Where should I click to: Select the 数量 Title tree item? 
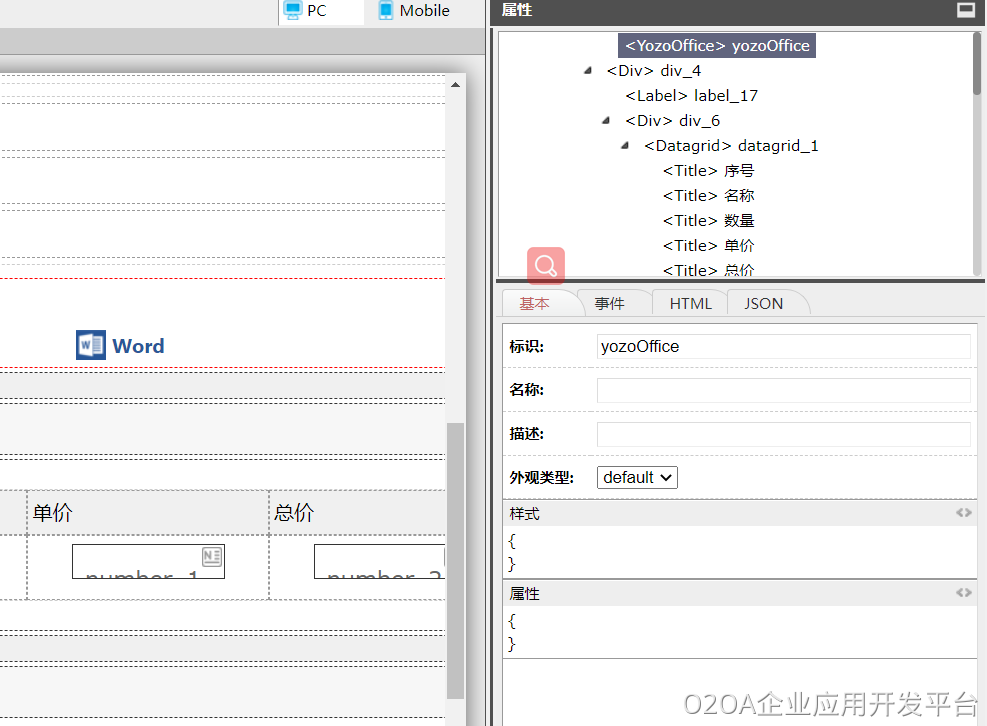708,221
